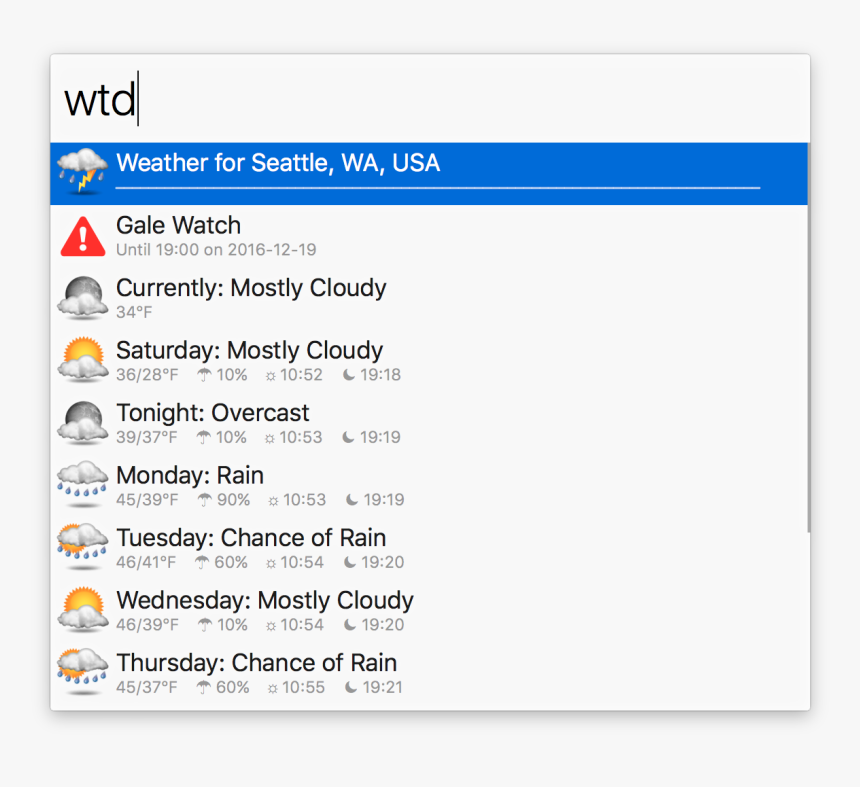Click the umbrella precipitation icon on Monday's row
860x787 pixels.
pos(207,500)
